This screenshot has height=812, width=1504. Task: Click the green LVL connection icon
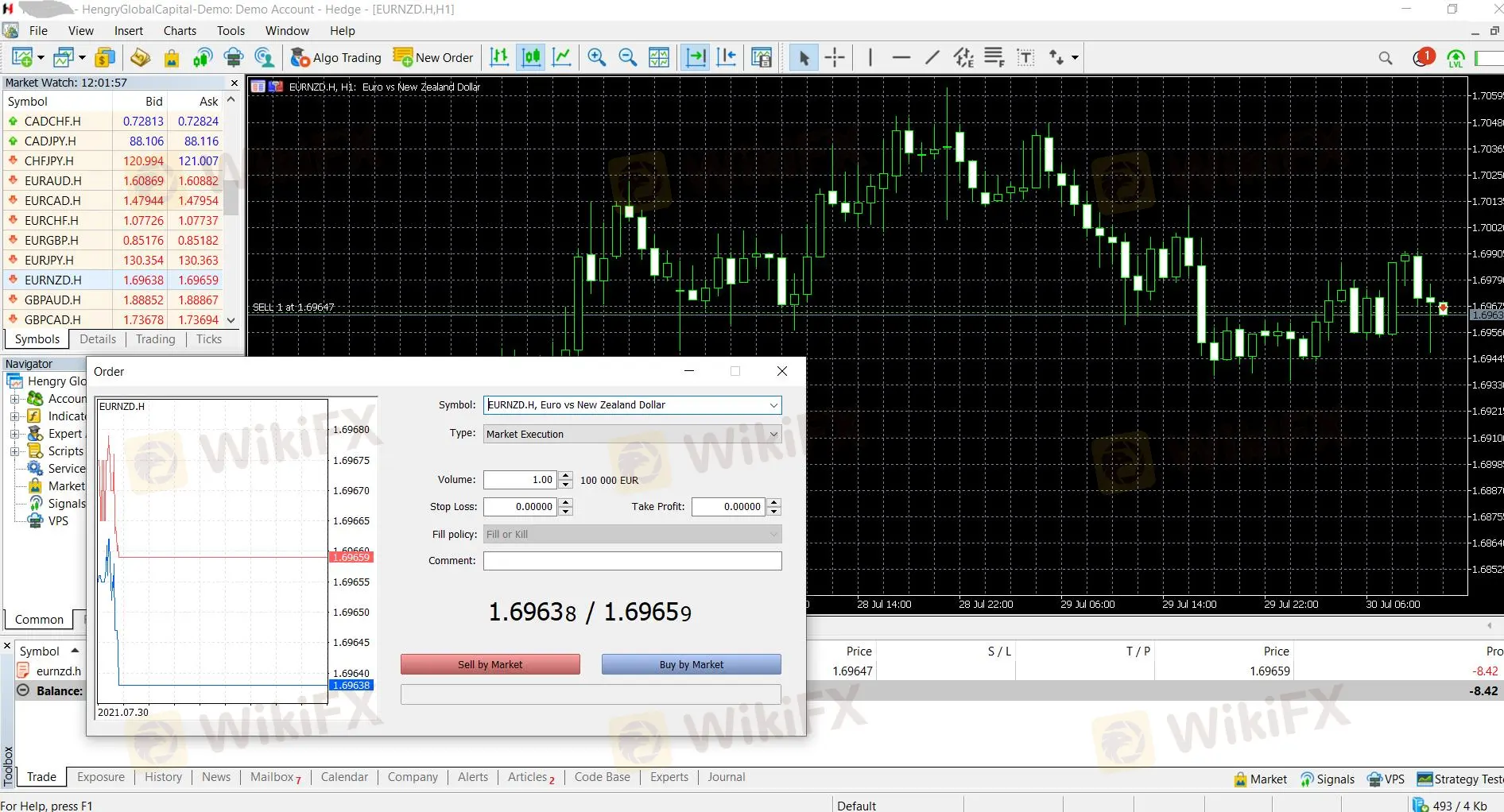(1456, 58)
